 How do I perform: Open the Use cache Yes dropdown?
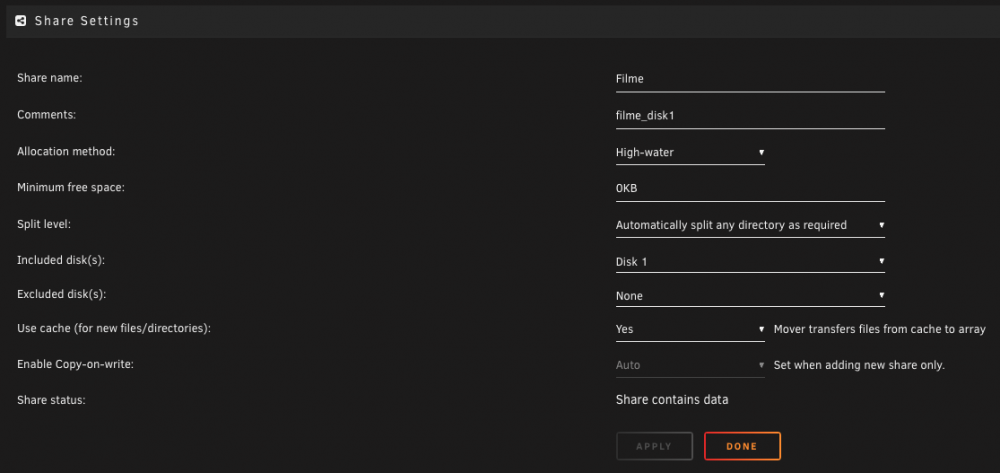click(690, 330)
